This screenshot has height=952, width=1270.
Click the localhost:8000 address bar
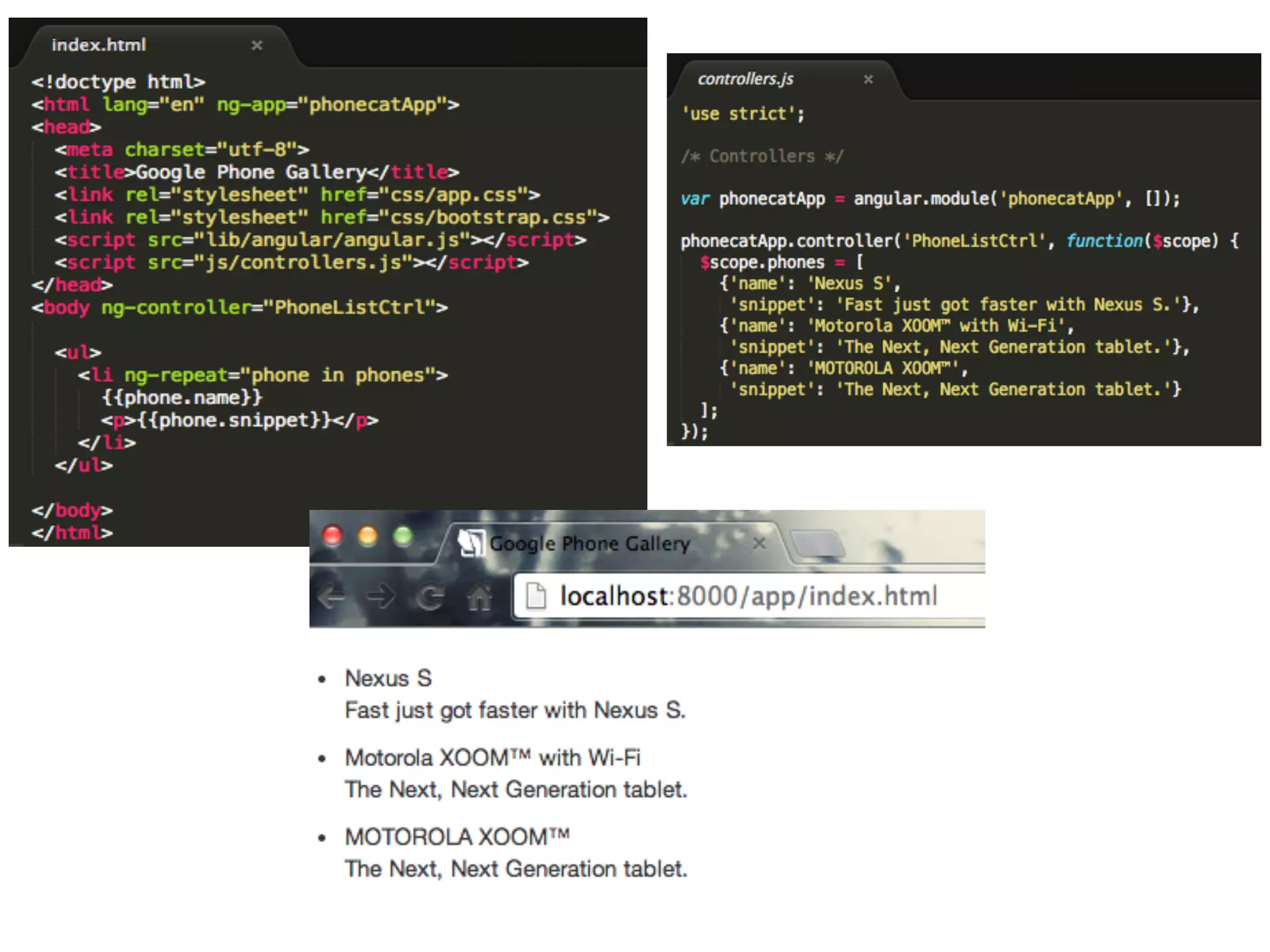748,596
